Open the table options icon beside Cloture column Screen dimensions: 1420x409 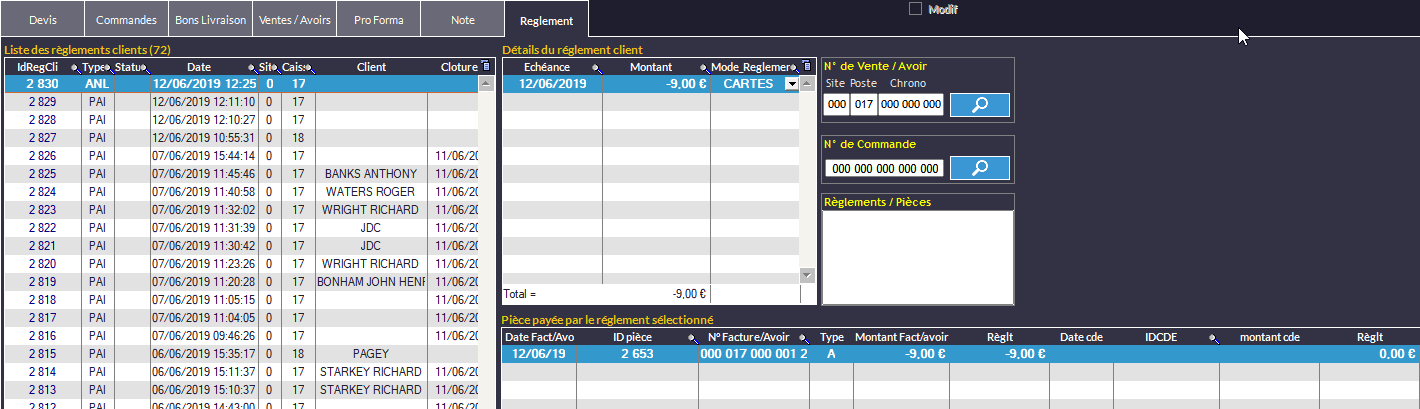pos(486,67)
